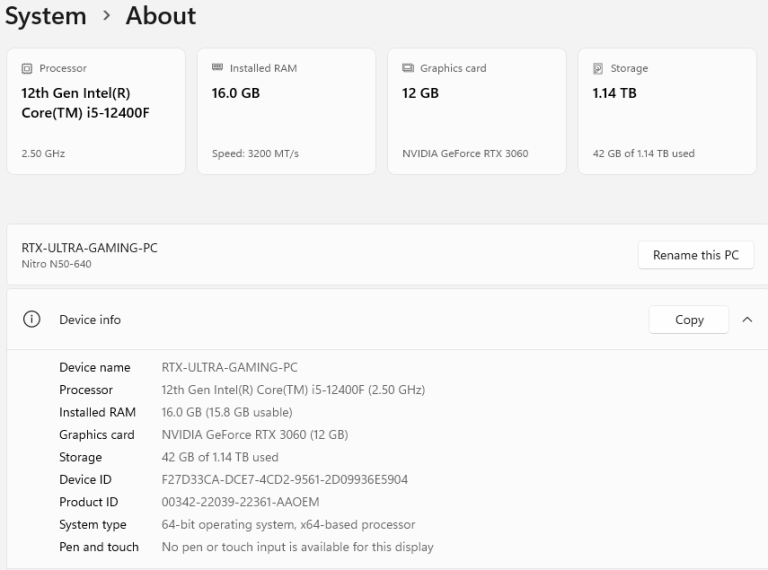Go back to System via the breadcrumb
The height and width of the screenshot is (570, 768).
pyautogui.click(x=46, y=16)
